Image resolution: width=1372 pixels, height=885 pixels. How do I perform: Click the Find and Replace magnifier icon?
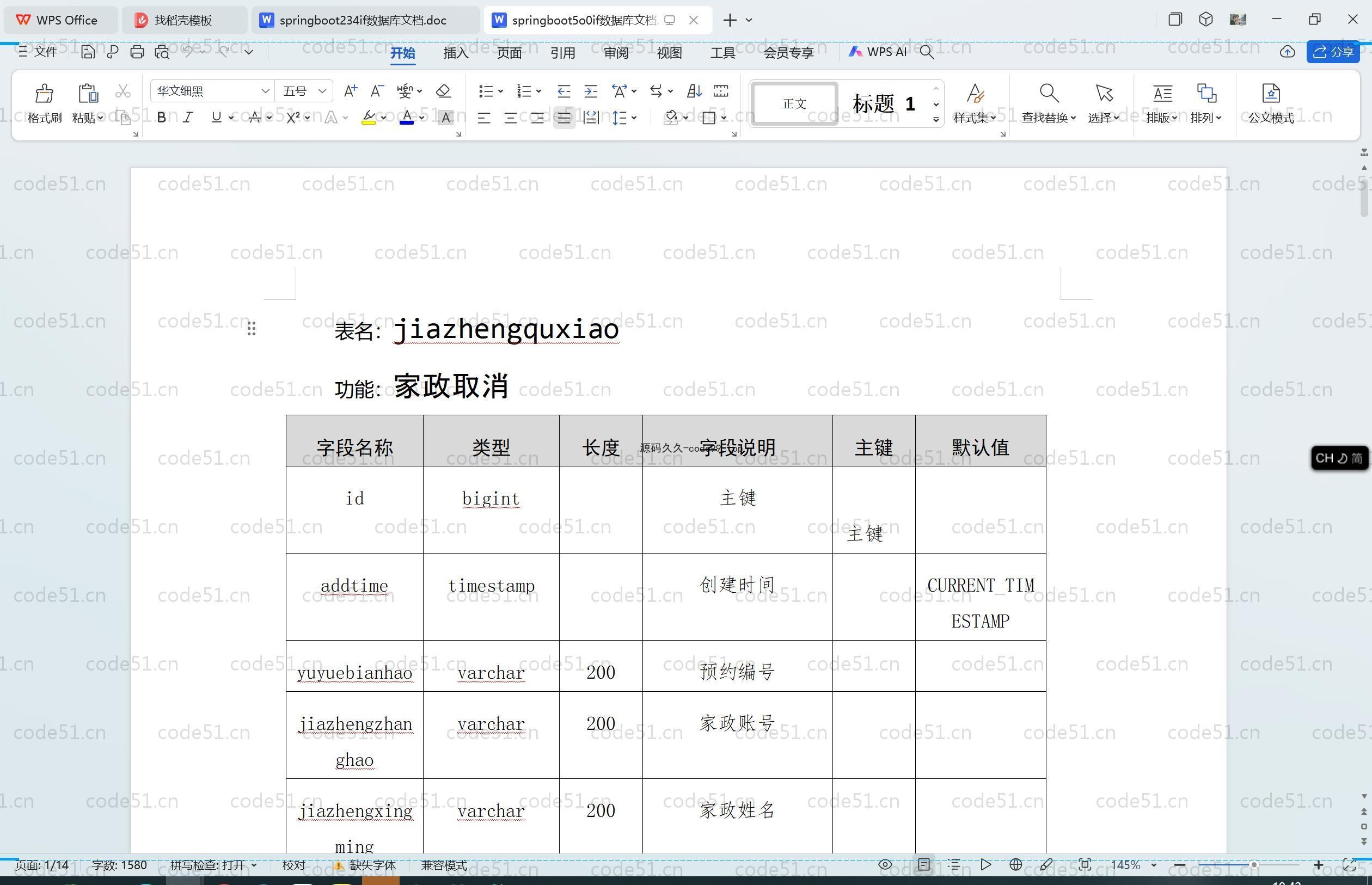[x=1049, y=93]
